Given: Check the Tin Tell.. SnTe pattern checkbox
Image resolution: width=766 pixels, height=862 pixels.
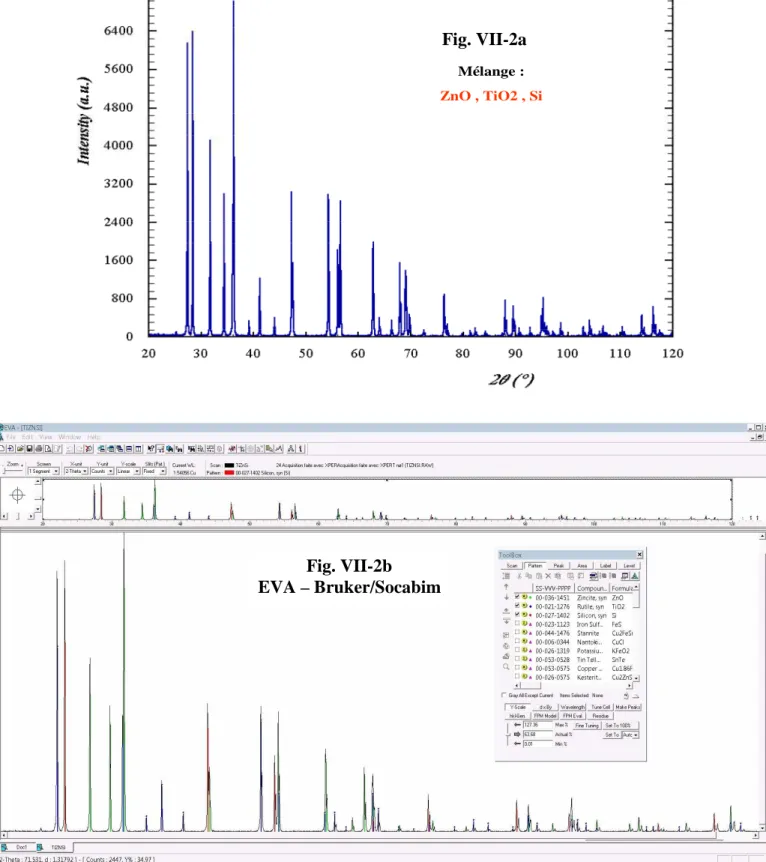Looking at the screenshot, I should (517, 659).
